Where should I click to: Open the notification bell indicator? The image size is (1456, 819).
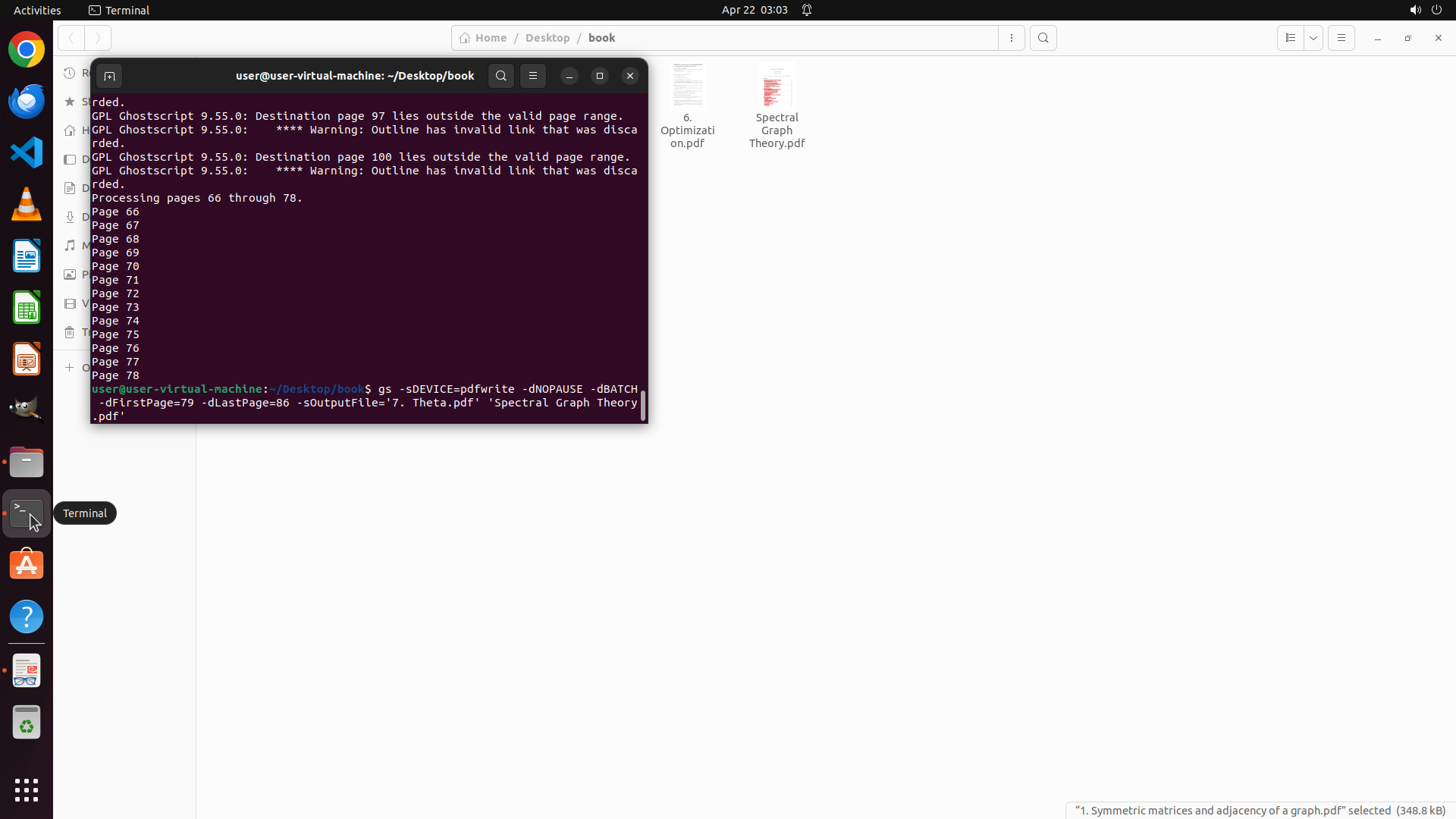coord(807,10)
